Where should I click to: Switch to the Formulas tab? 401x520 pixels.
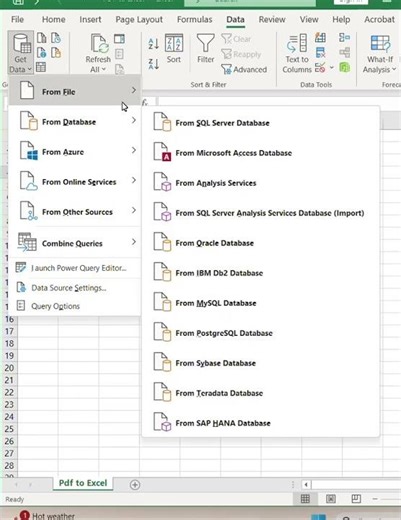pos(194,20)
